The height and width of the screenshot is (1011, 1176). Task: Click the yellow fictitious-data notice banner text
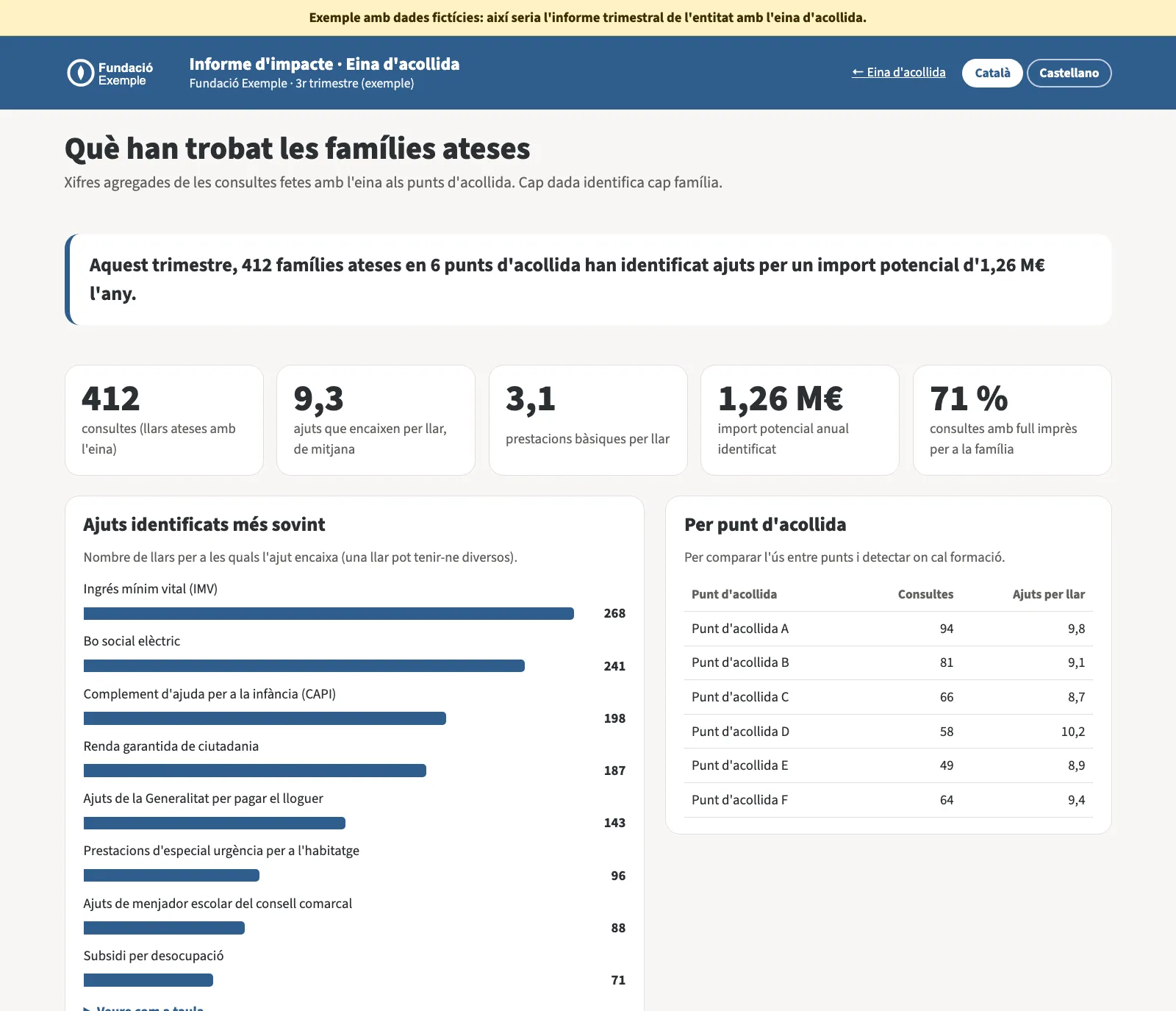point(588,18)
